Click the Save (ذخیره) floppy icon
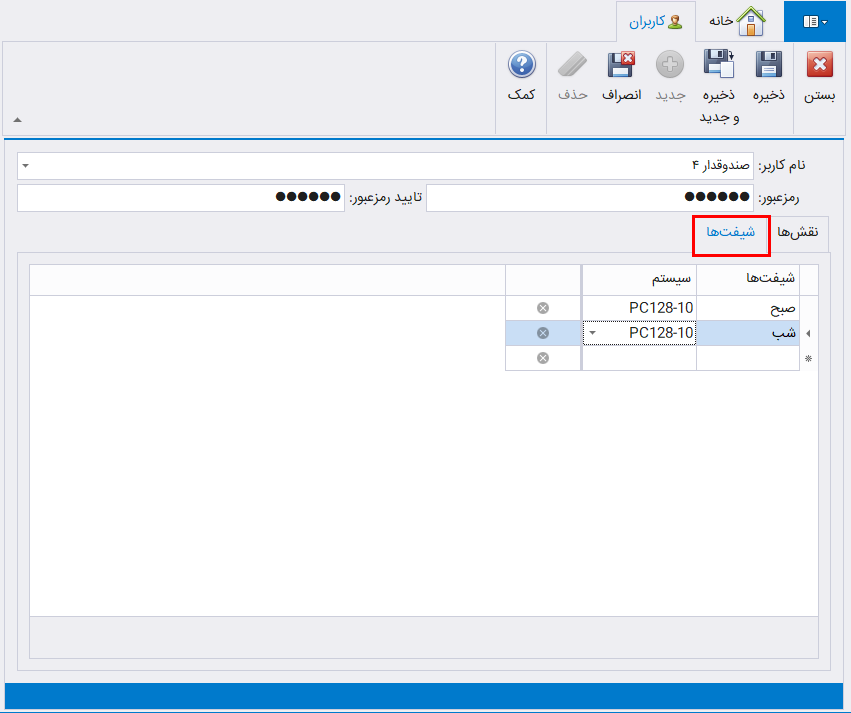Viewport: 851px width, 713px height. point(767,66)
